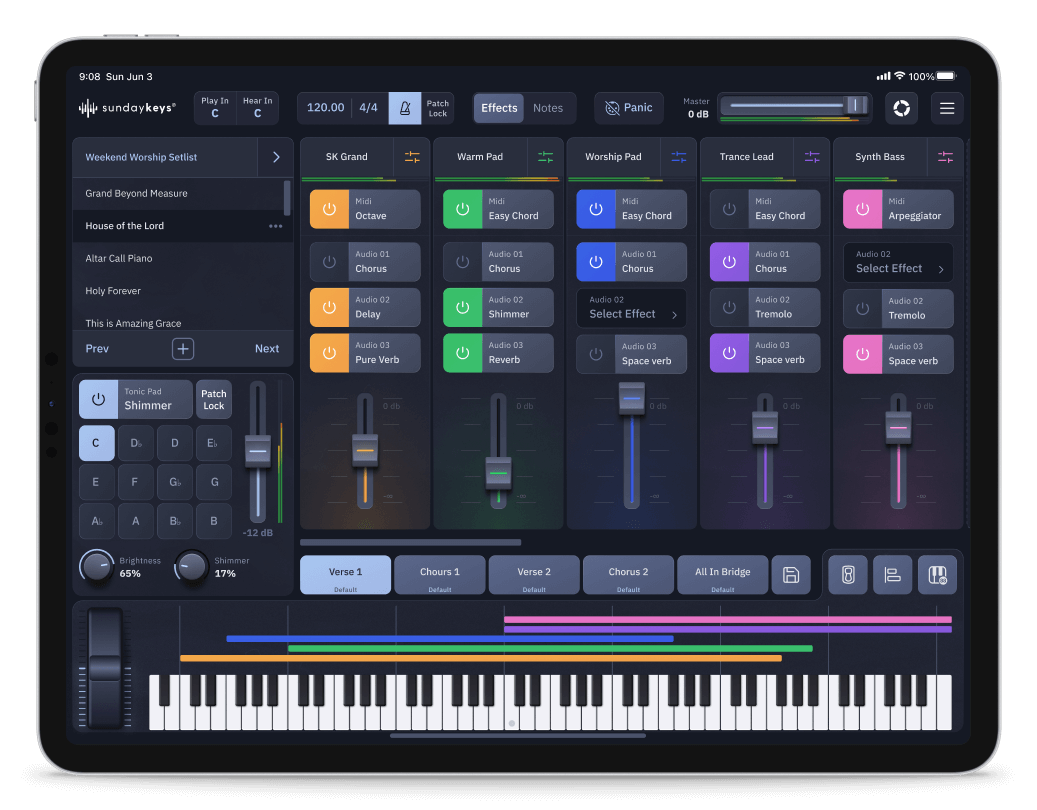The height and width of the screenshot is (810, 1037).
Task: Click the metronome icon
Action: coord(405,108)
